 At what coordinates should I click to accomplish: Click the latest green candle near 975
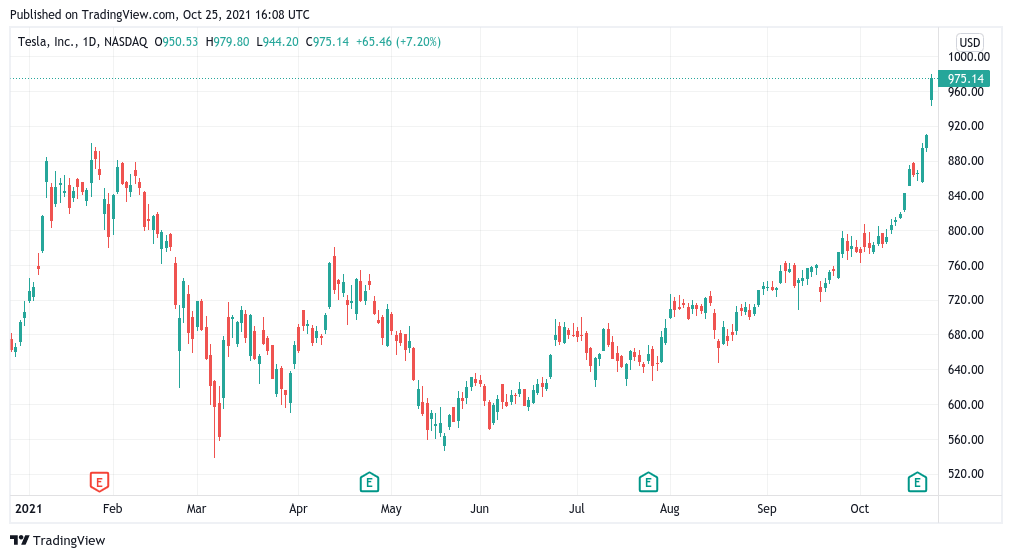[x=931, y=88]
